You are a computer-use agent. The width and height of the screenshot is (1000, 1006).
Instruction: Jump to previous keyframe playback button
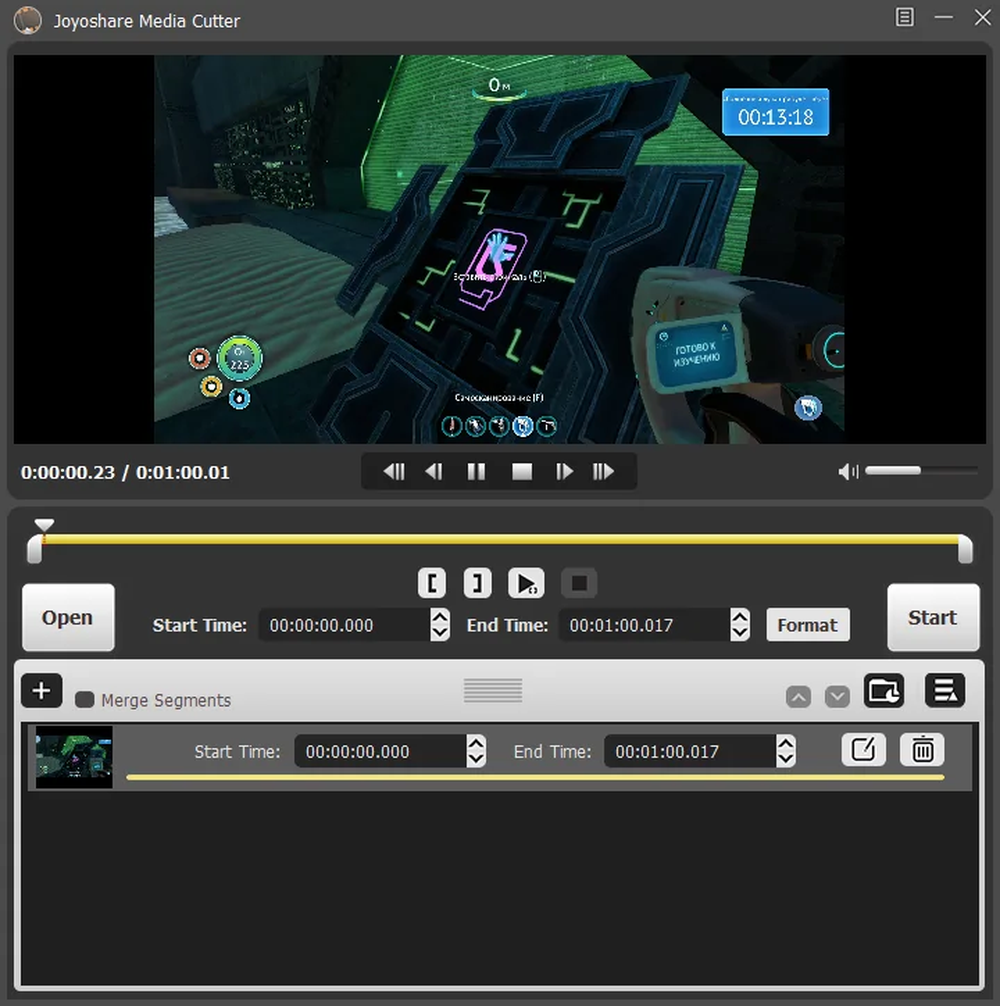tap(394, 472)
